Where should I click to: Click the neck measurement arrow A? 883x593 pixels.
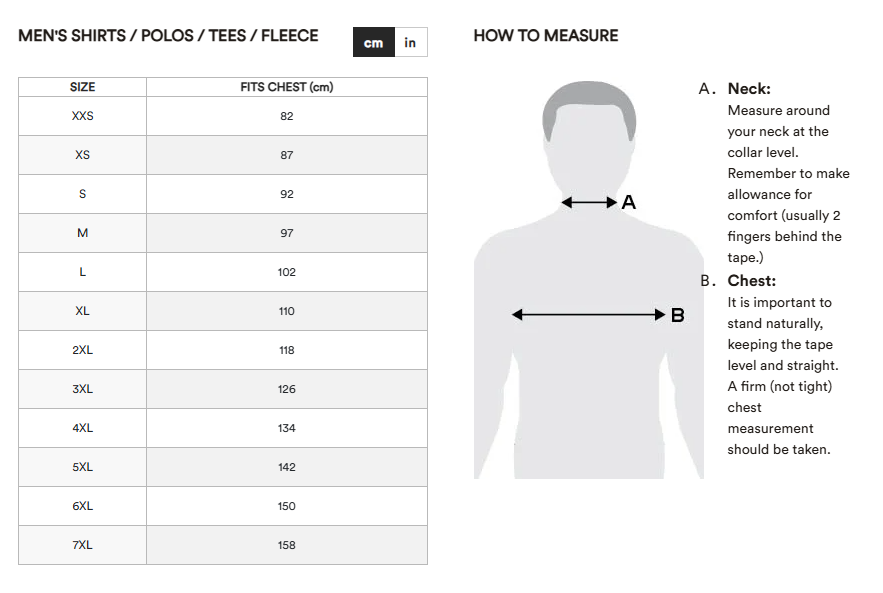pyautogui.click(x=589, y=202)
